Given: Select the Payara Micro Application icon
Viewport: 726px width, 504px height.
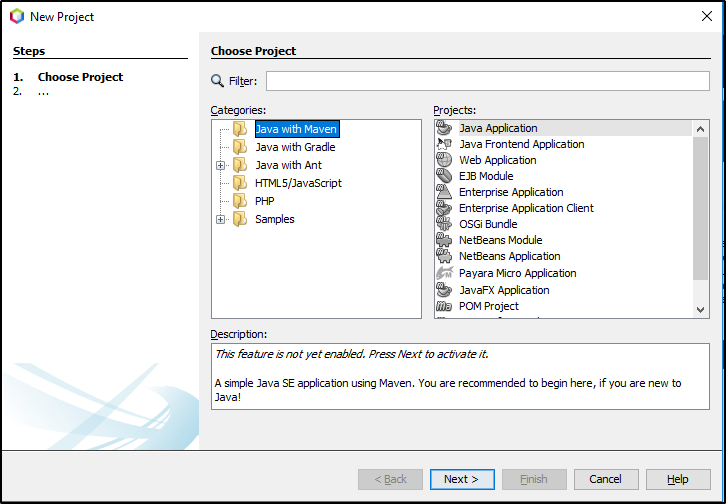Looking at the screenshot, I should point(444,273).
